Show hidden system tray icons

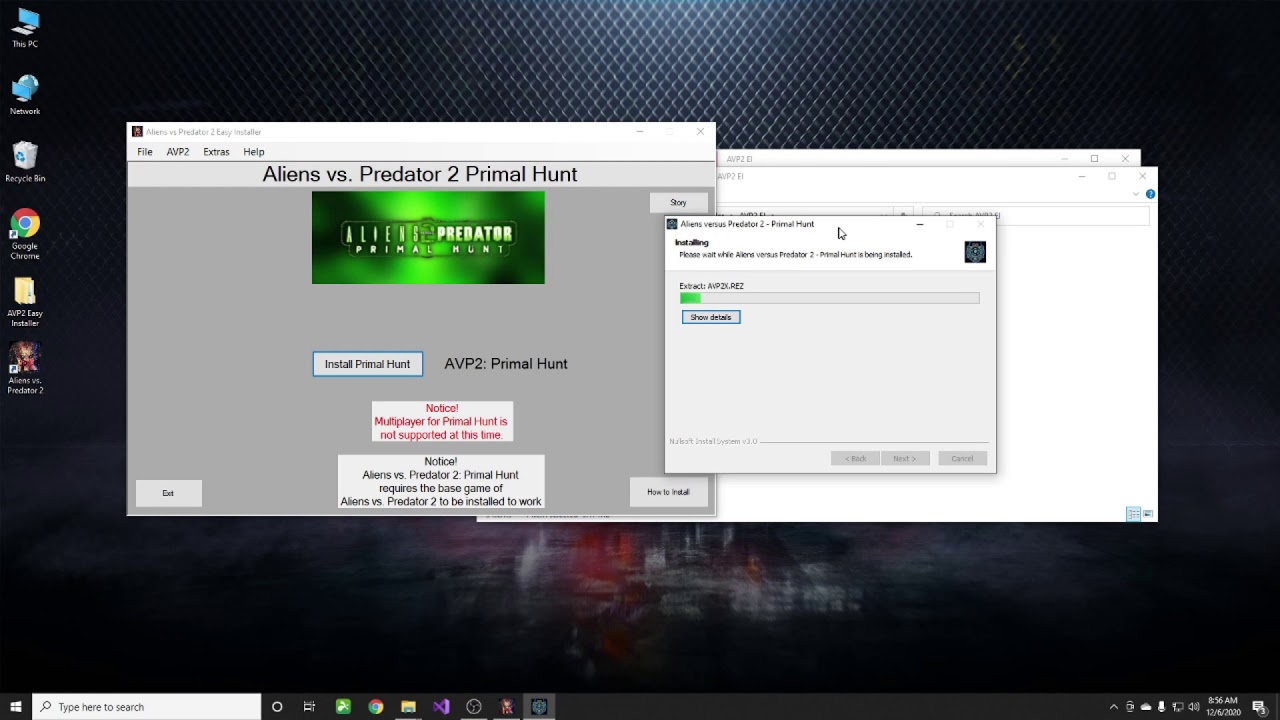tap(1114, 707)
